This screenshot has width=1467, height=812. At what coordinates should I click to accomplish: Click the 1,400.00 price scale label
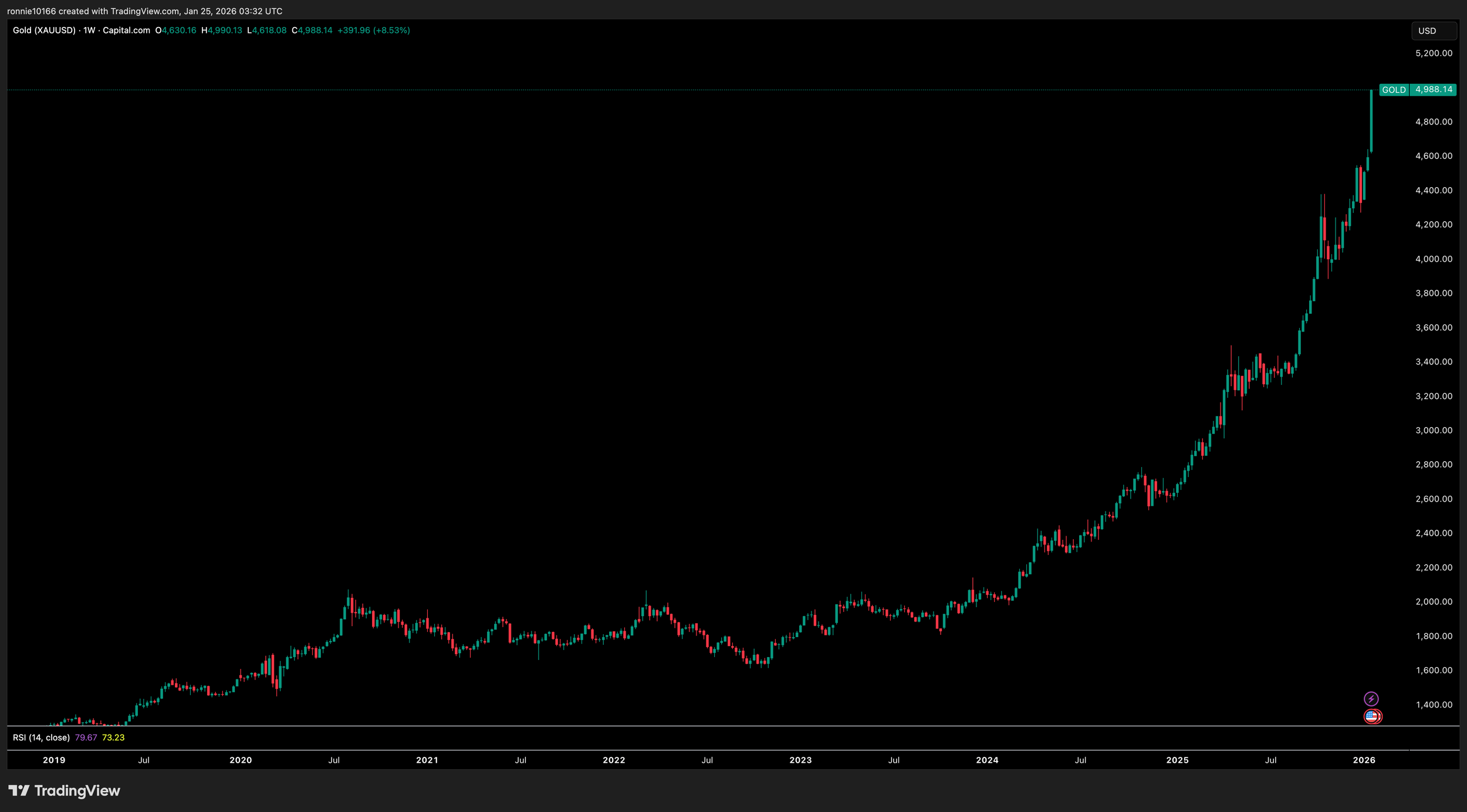(x=1434, y=705)
